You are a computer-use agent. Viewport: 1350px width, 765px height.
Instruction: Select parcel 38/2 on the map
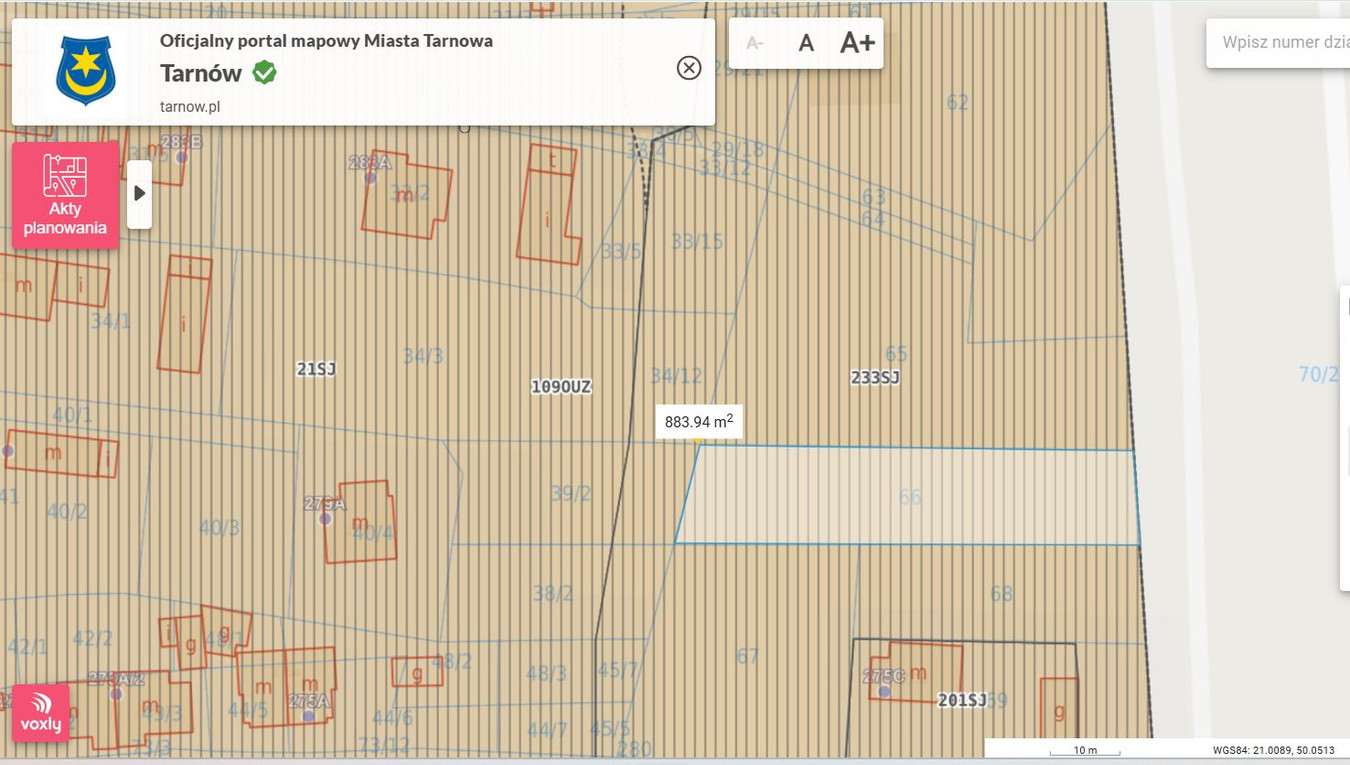(552, 594)
